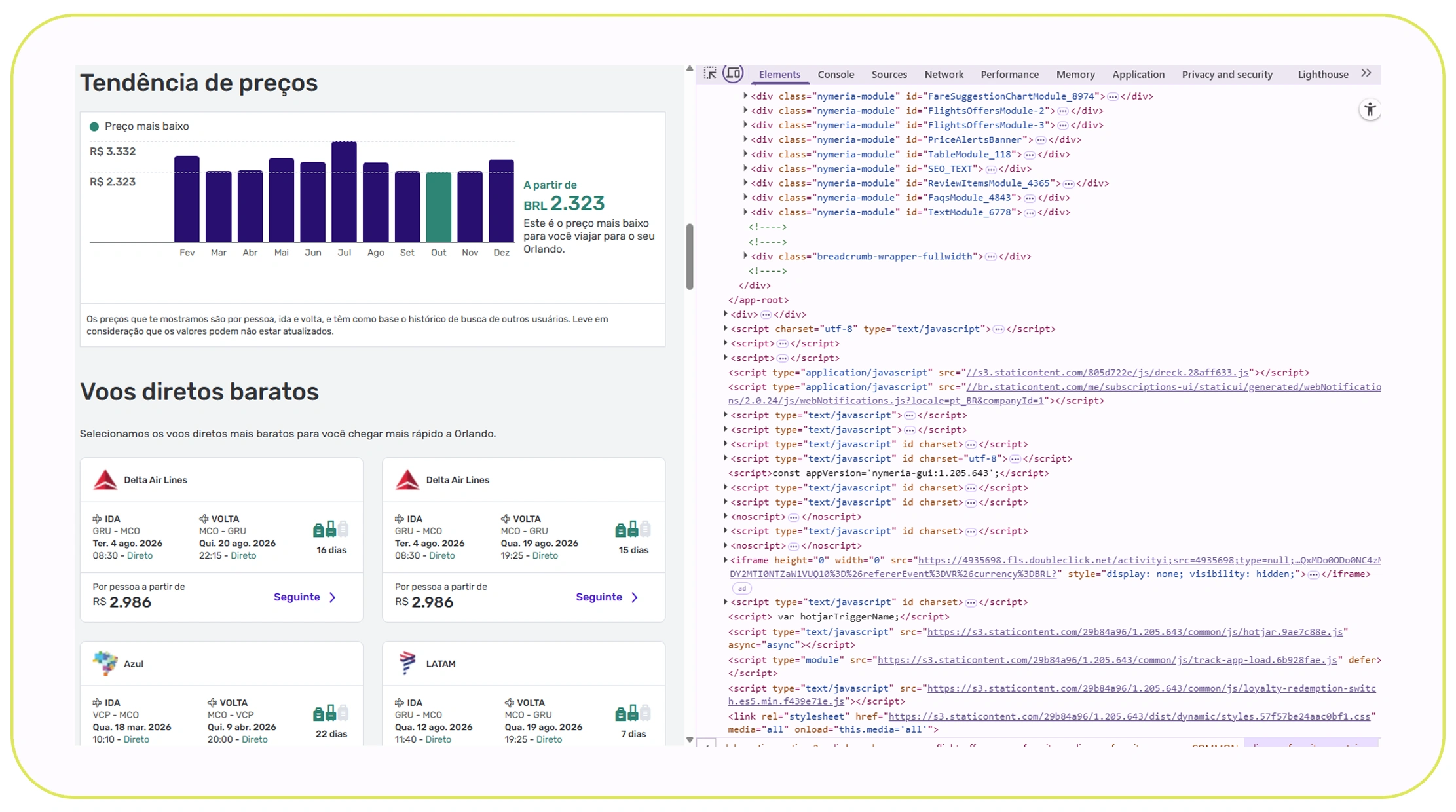This screenshot has height=812, width=1456.
Task: Expand the FareSuggestionChartModule div node
Action: [x=745, y=96]
